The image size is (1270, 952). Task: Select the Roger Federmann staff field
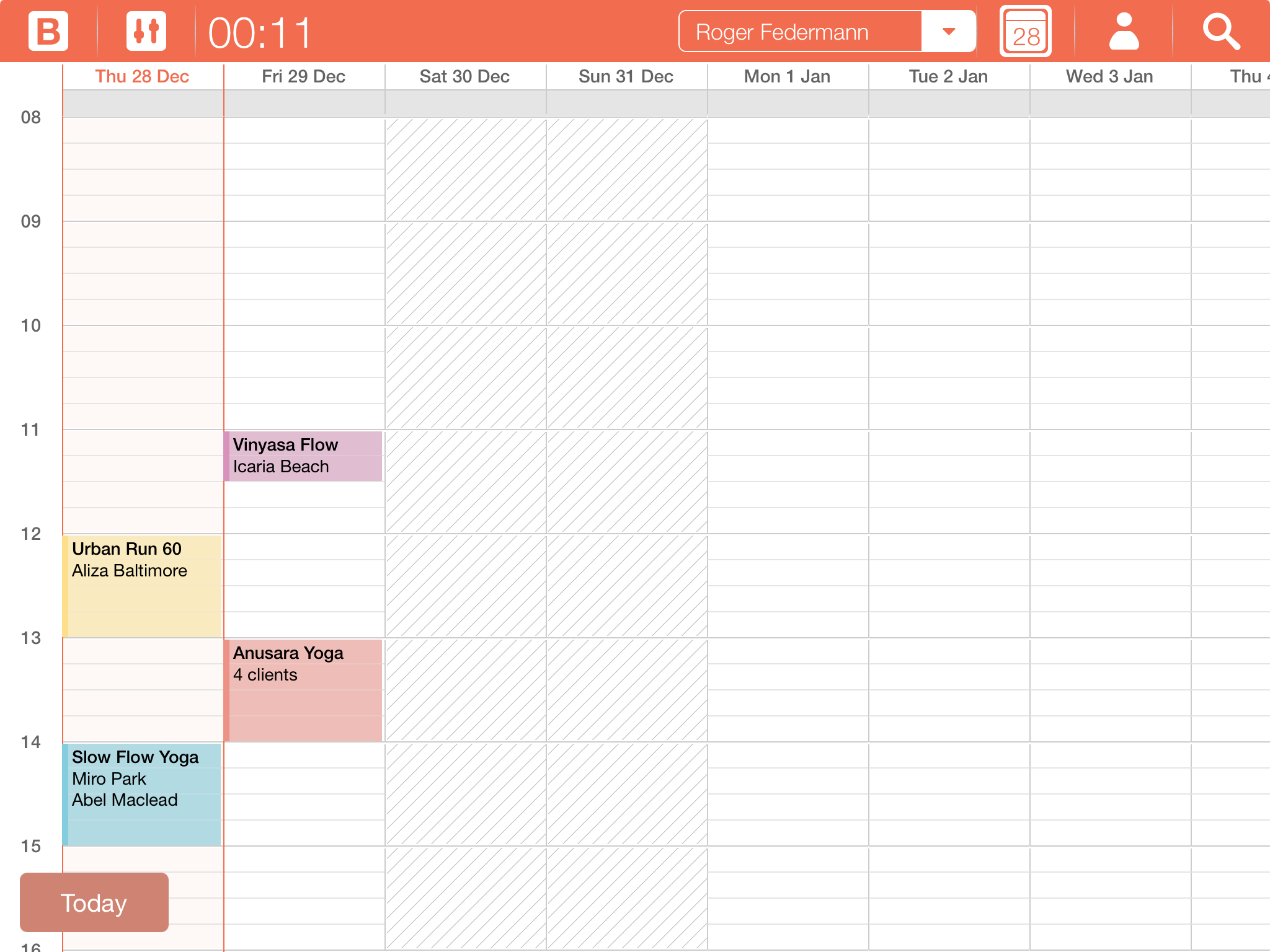(x=800, y=31)
